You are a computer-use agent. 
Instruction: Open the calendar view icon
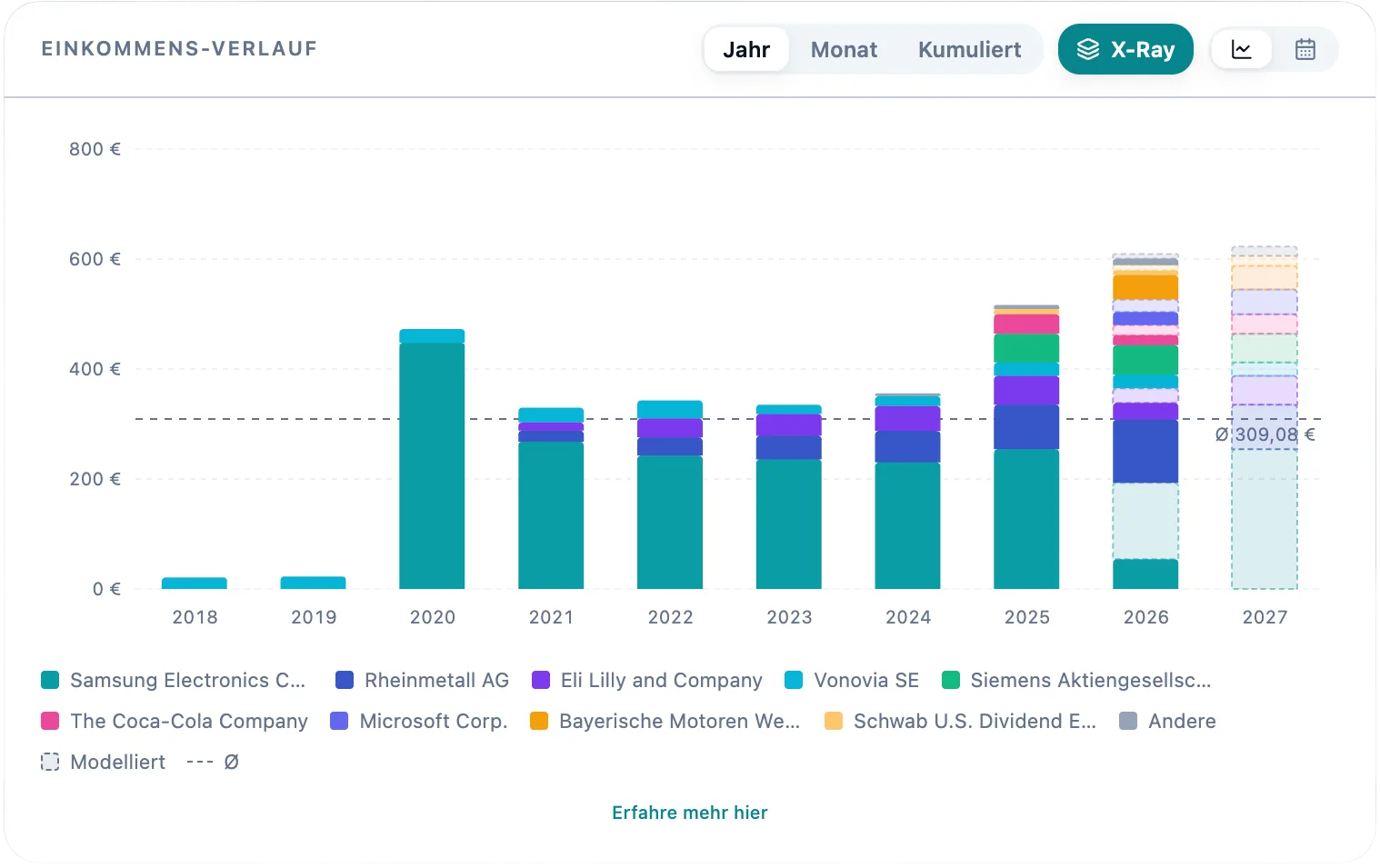pyautogui.click(x=1305, y=49)
